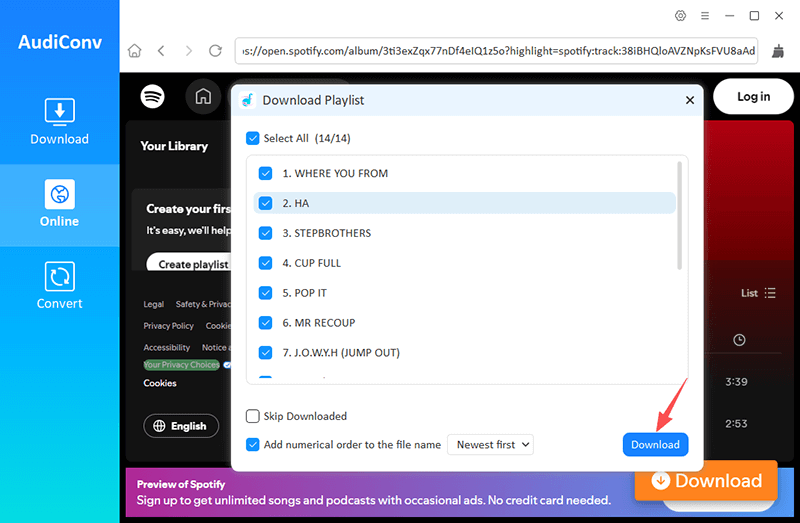Uncheck track 4 CUP FULL
This screenshot has height=523, width=800.
(265, 263)
